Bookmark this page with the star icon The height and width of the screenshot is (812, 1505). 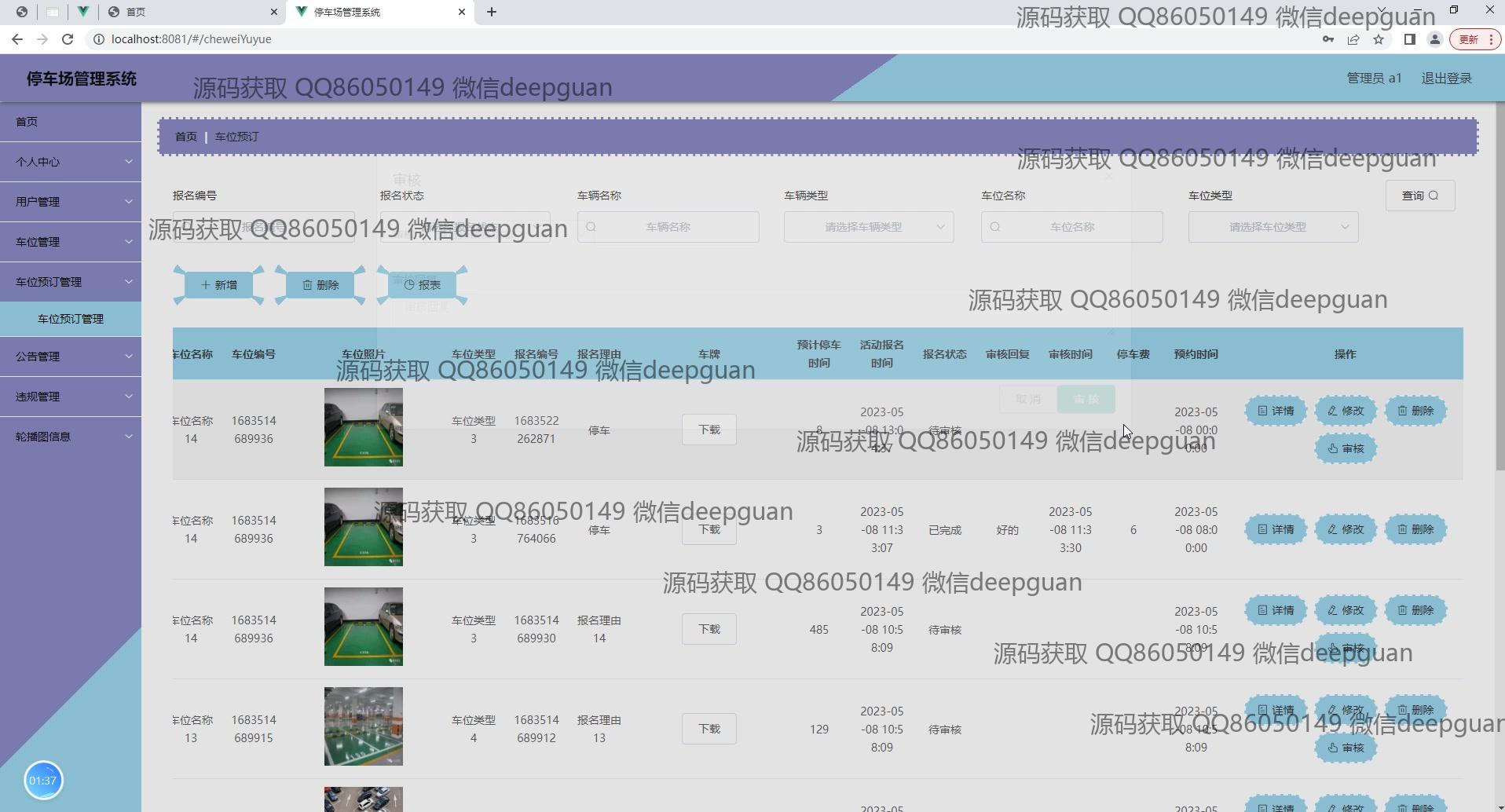tap(1379, 39)
